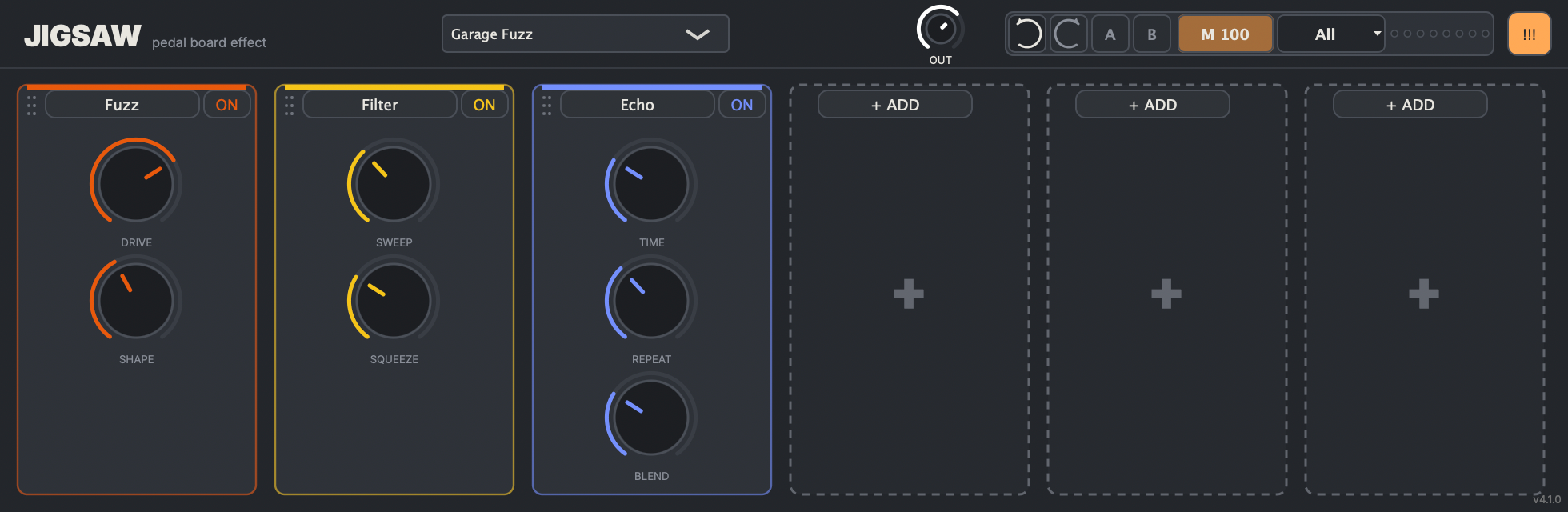Open the Fuzz effect type selector
Image resolution: width=1568 pixels, height=512 pixels.
coord(122,105)
